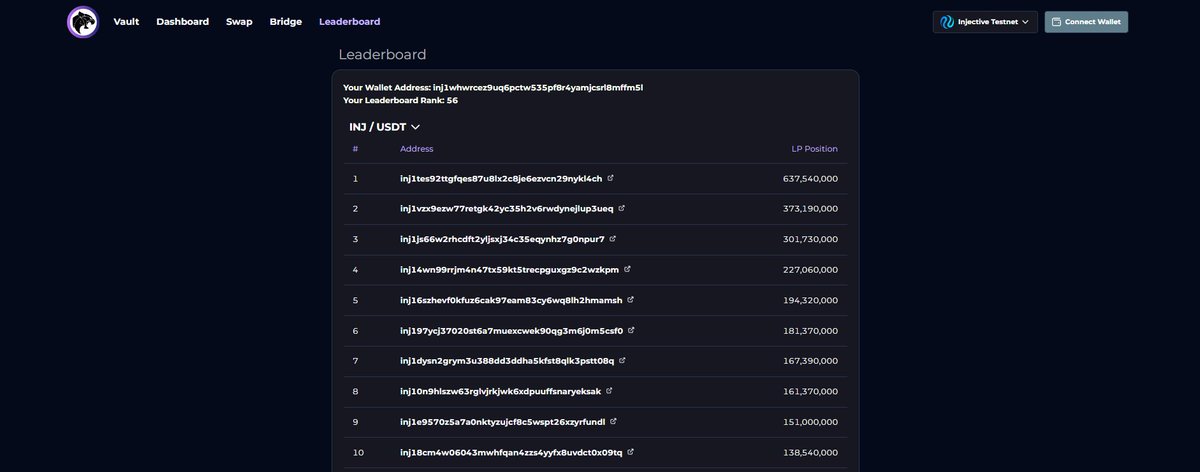Click the wallet icon in Connect Wallet
Screen dimensions: 1200x472
coord(1056,22)
